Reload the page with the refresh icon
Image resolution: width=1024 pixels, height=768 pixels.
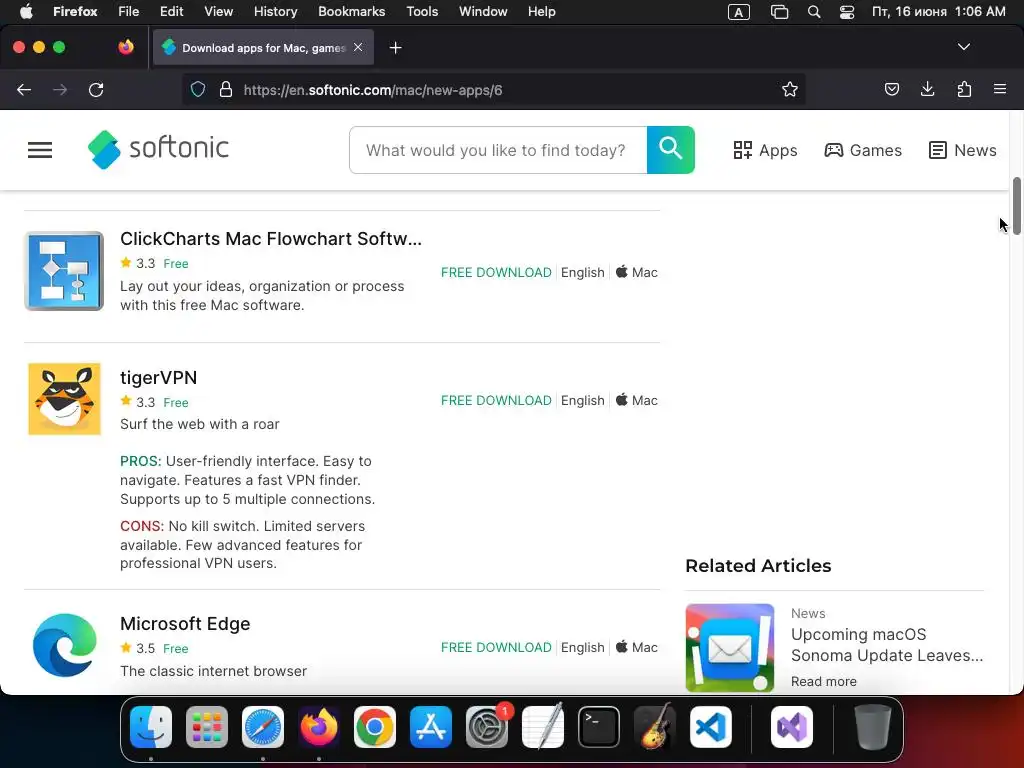tap(96, 89)
